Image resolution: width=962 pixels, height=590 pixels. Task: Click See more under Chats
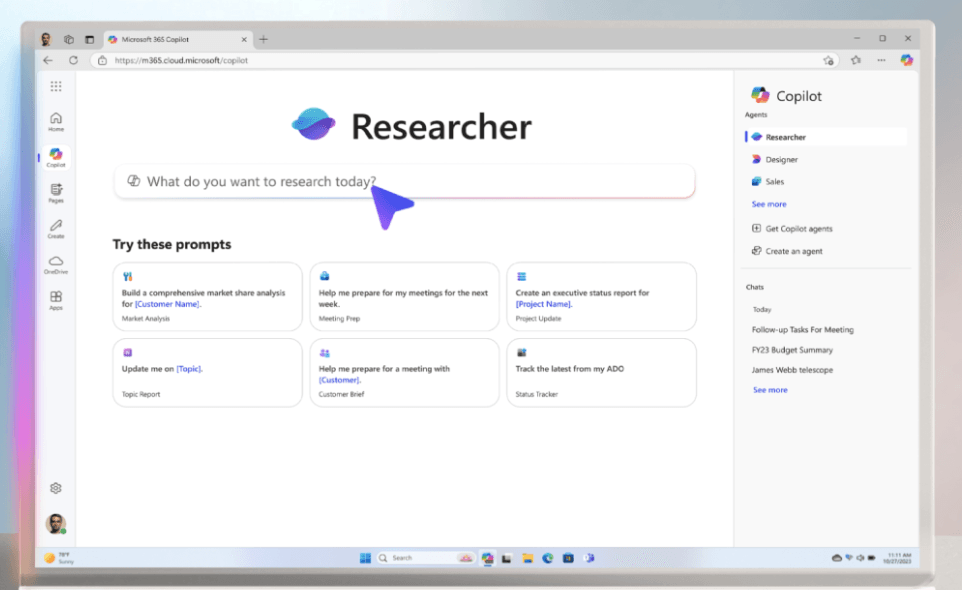point(770,390)
